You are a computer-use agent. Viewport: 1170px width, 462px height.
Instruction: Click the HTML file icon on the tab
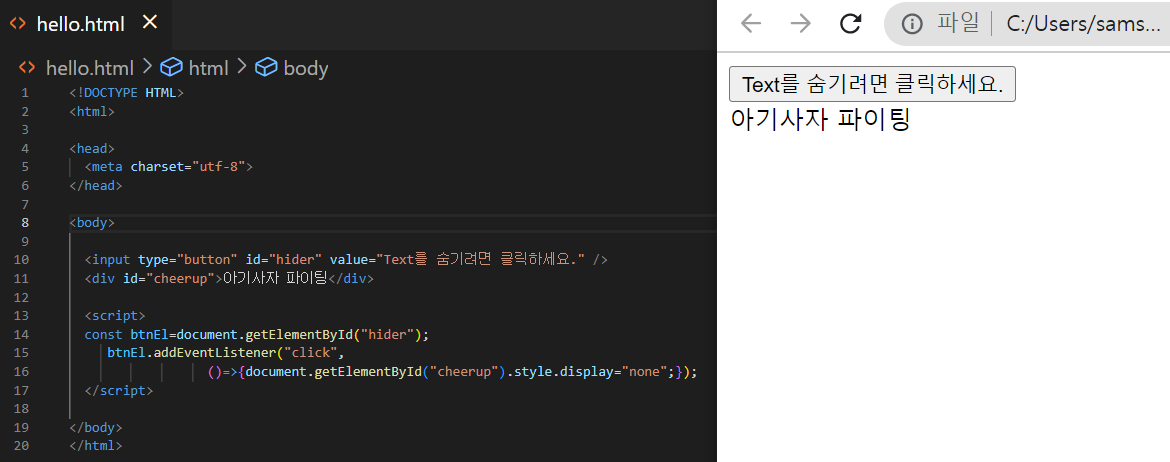tap(18, 24)
